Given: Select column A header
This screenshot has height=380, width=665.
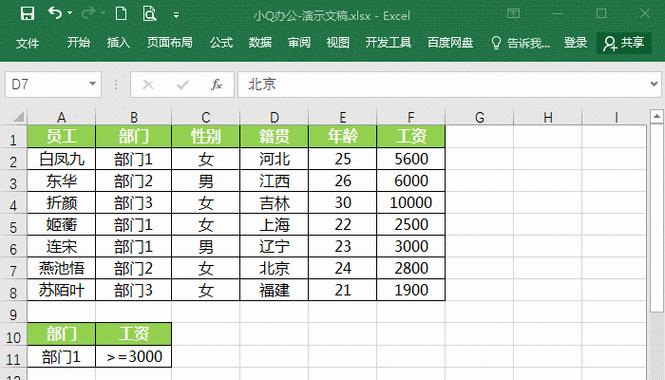Looking at the screenshot, I should point(61,117).
